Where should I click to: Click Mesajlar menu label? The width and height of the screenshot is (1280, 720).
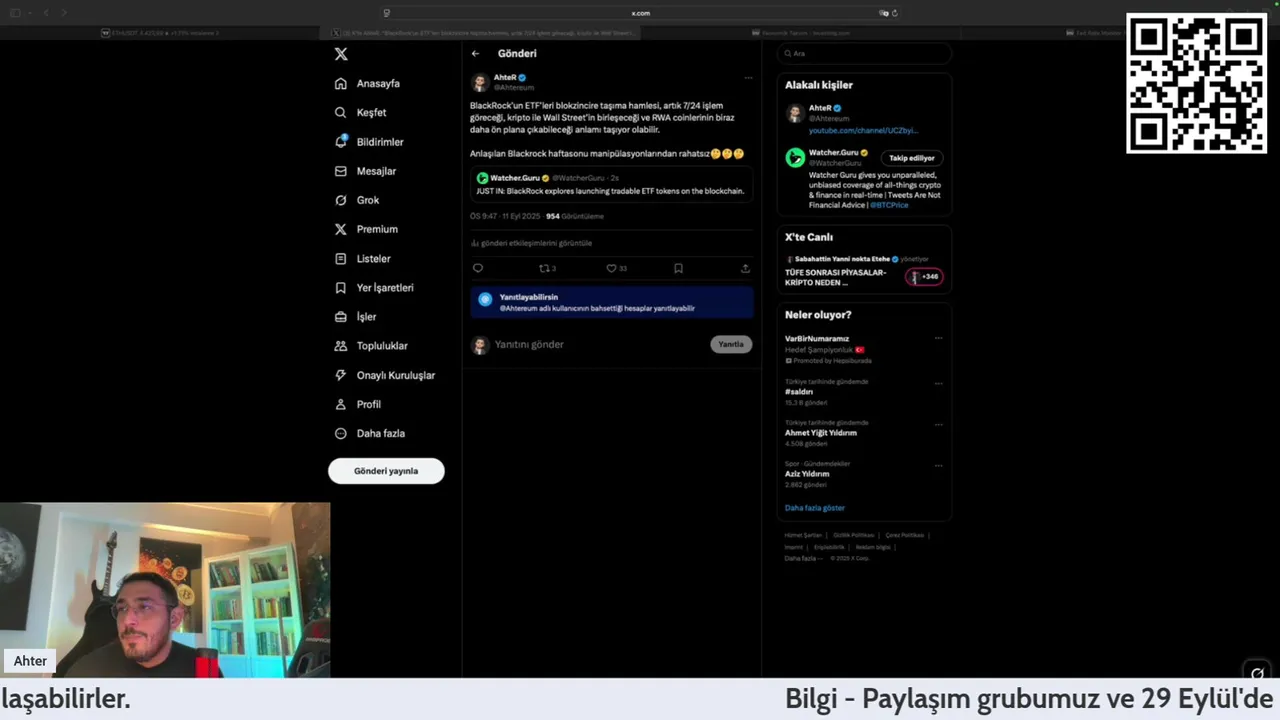pos(376,171)
